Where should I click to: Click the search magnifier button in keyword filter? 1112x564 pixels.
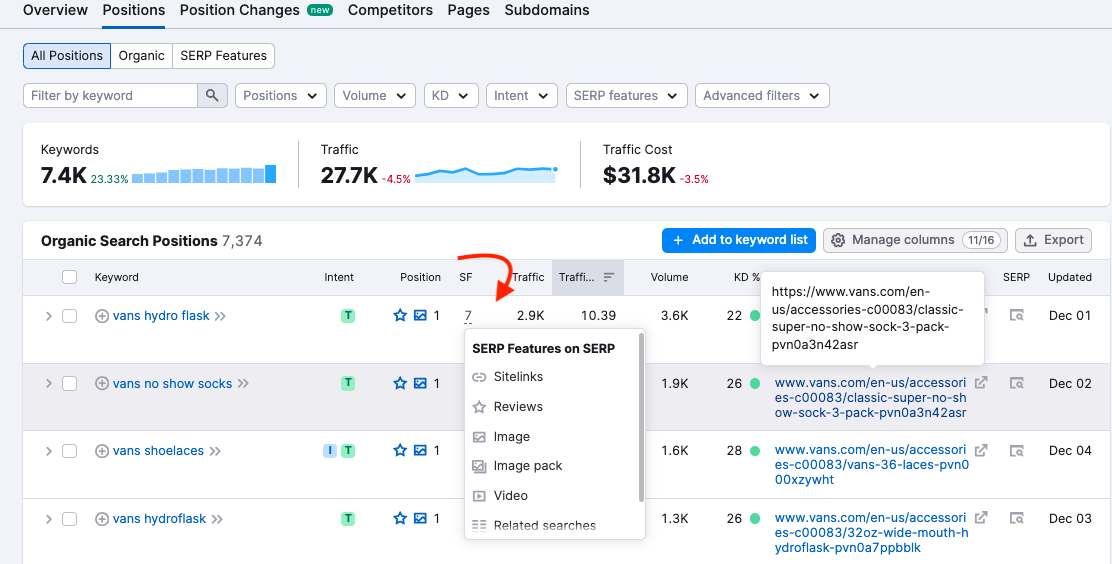(x=212, y=96)
